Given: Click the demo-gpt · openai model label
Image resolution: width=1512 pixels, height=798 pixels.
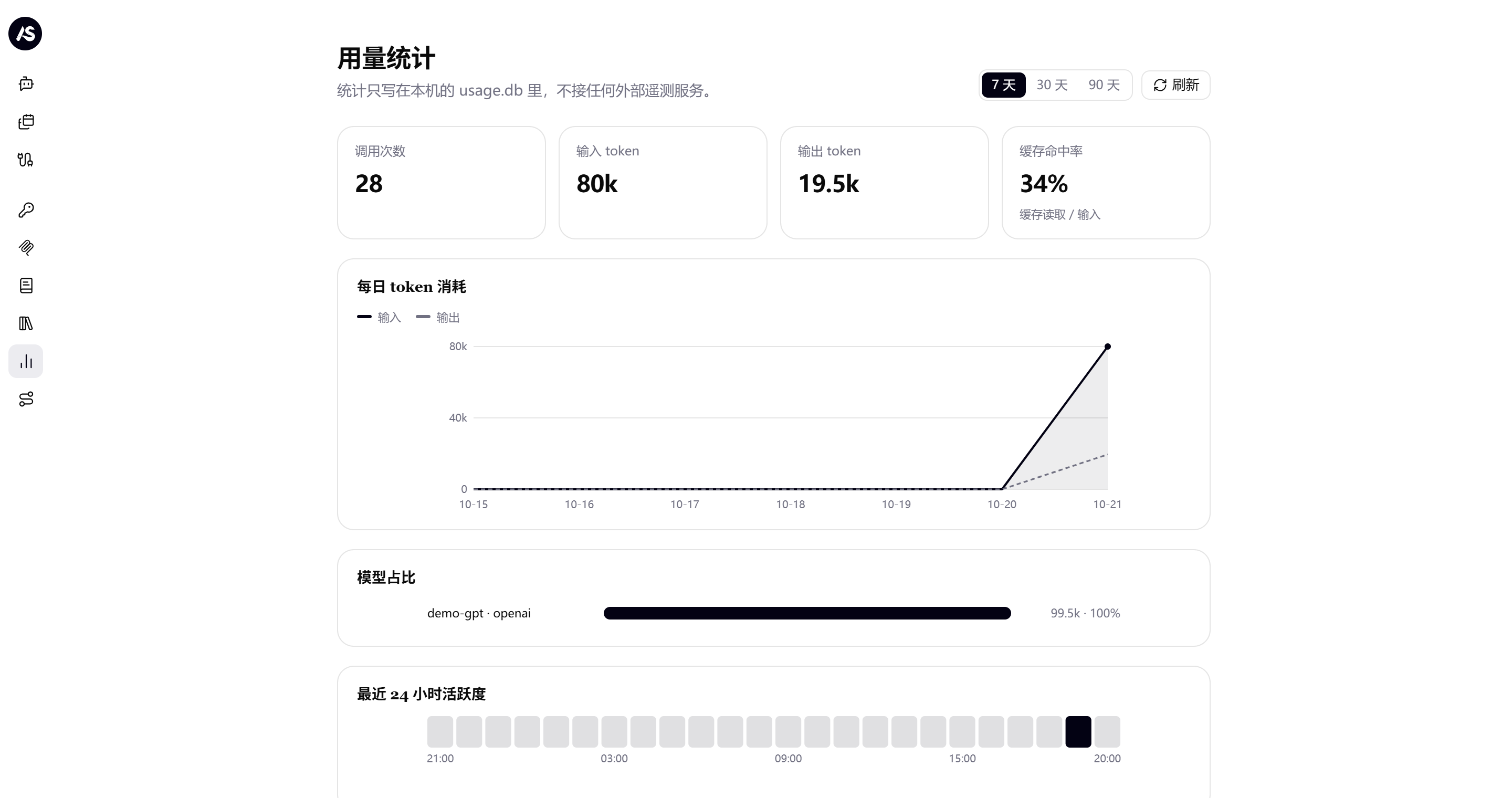Looking at the screenshot, I should pos(479,613).
